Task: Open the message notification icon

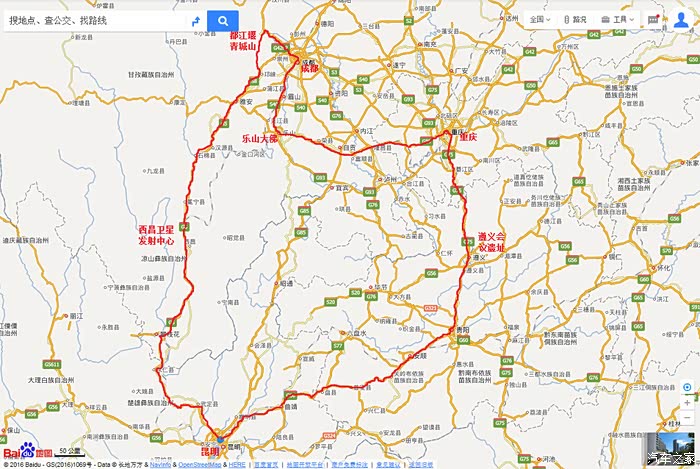Action: point(653,20)
